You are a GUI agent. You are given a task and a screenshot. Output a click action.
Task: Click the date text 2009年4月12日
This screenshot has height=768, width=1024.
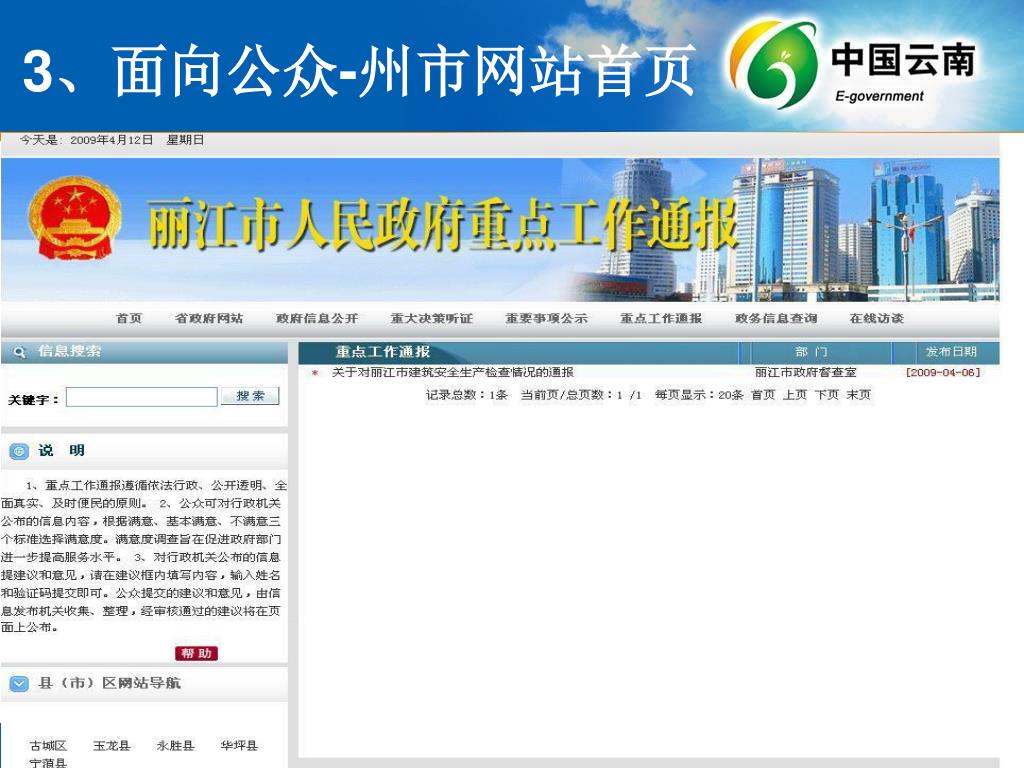click(112, 140)
